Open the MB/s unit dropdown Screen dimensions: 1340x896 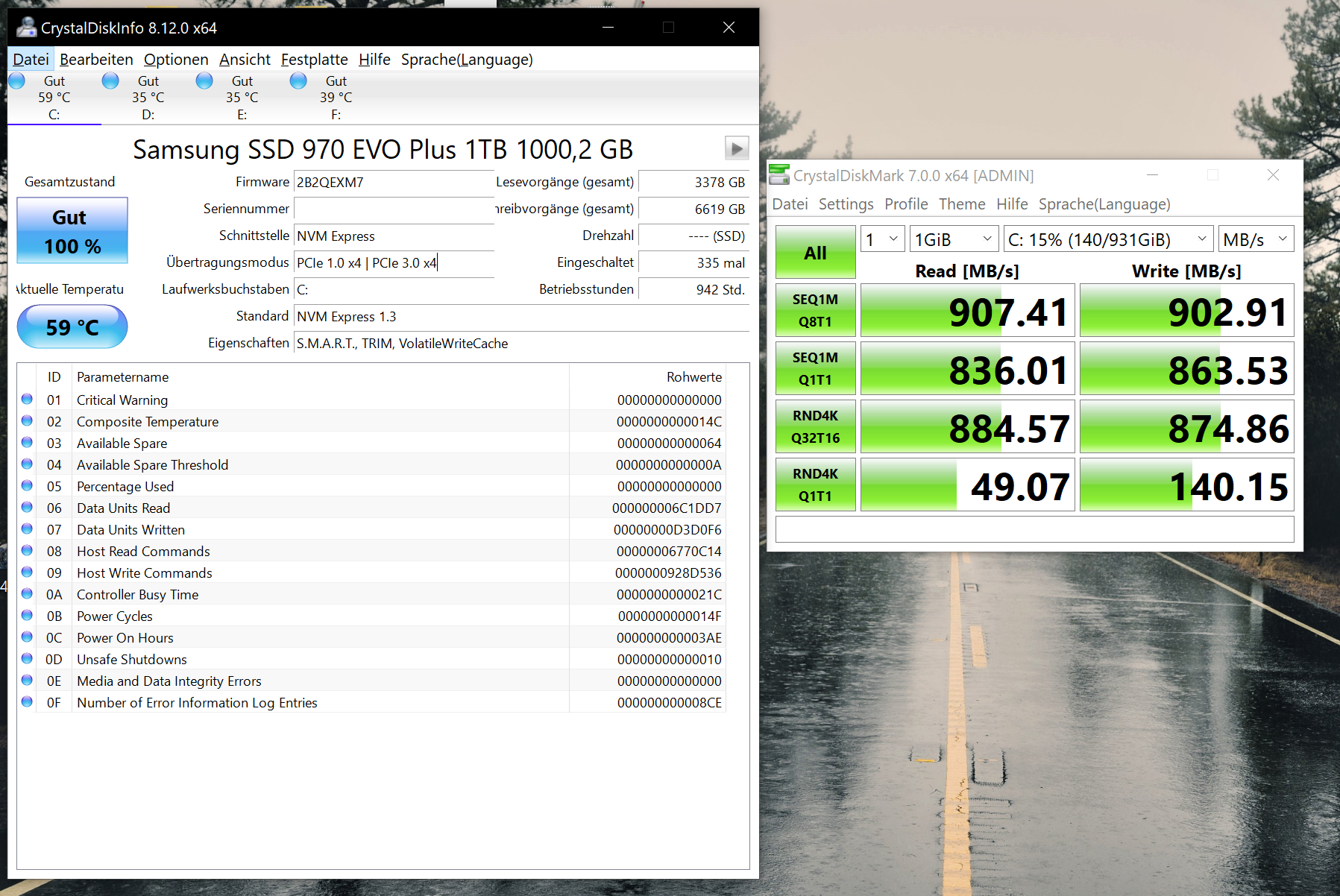click(1256, 239)
